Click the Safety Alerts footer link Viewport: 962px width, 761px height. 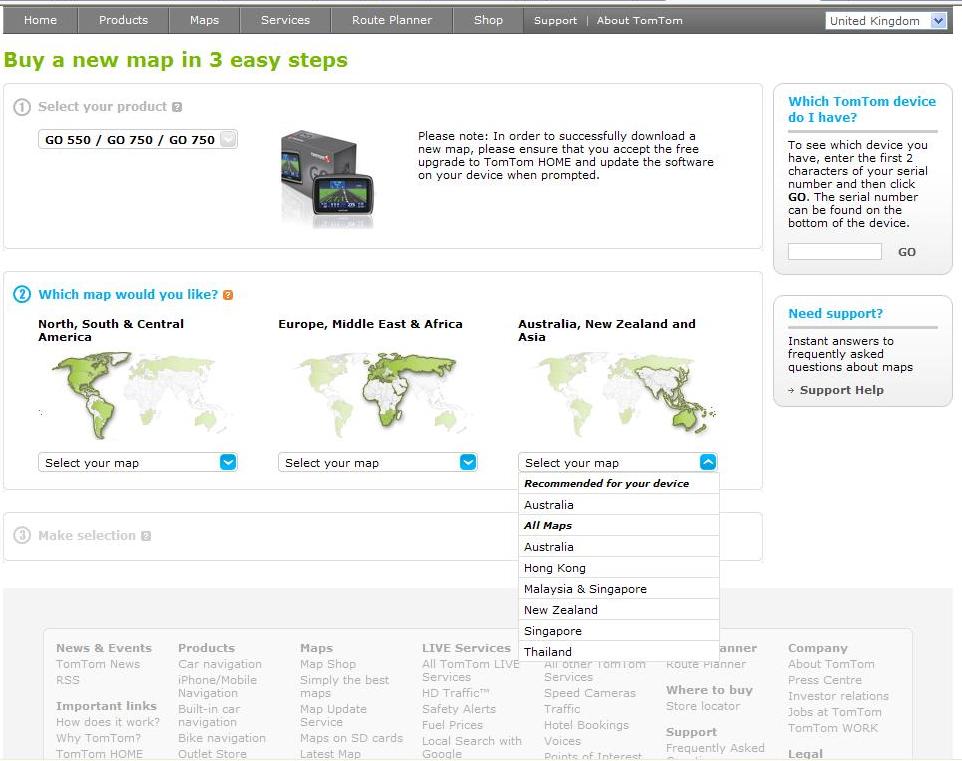459,709
